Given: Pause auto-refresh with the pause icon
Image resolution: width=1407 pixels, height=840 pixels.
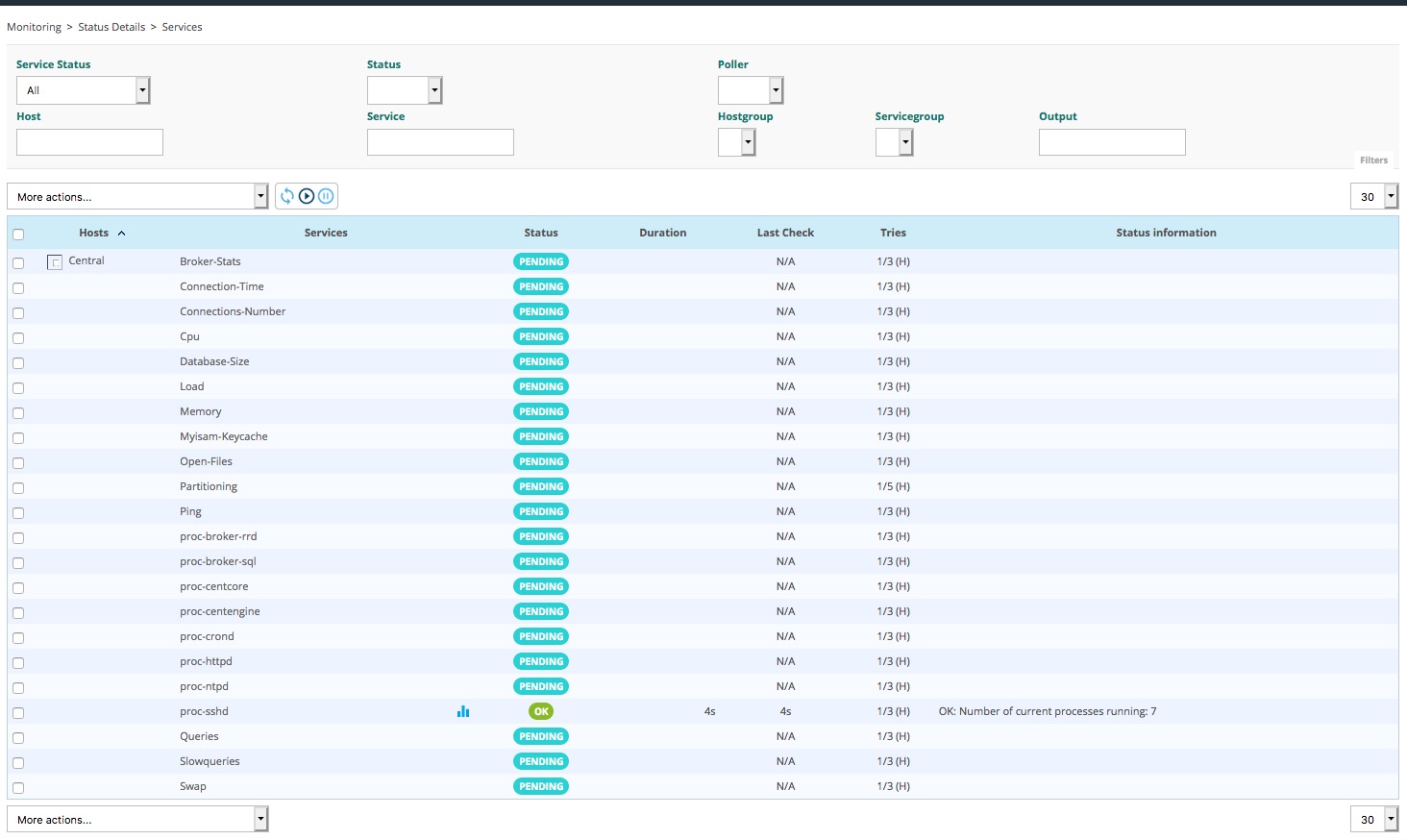Looking at the screenshot, I should [326, 196].
